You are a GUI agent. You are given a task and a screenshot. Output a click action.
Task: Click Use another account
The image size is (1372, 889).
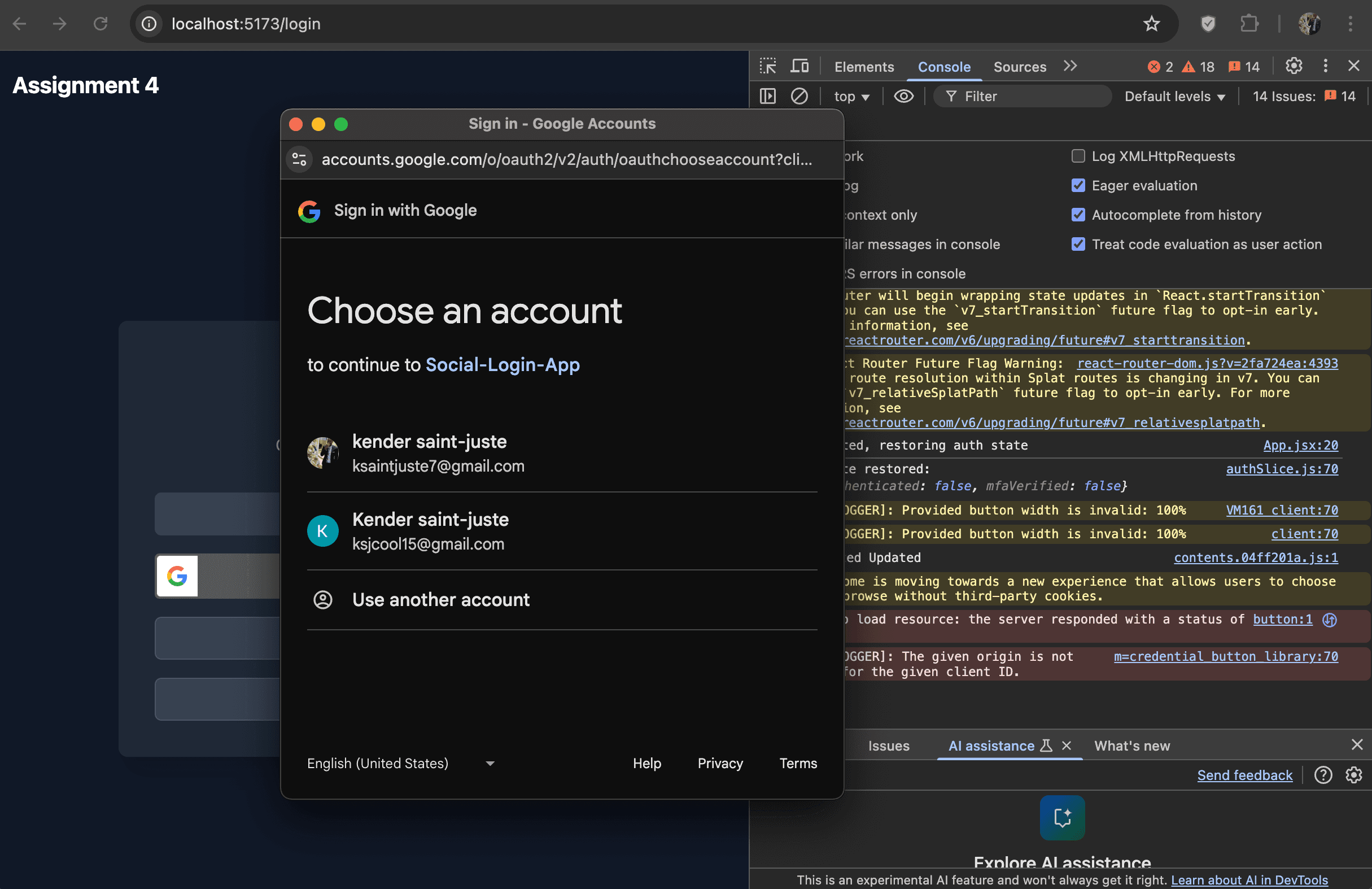click(x=561, y=600)
